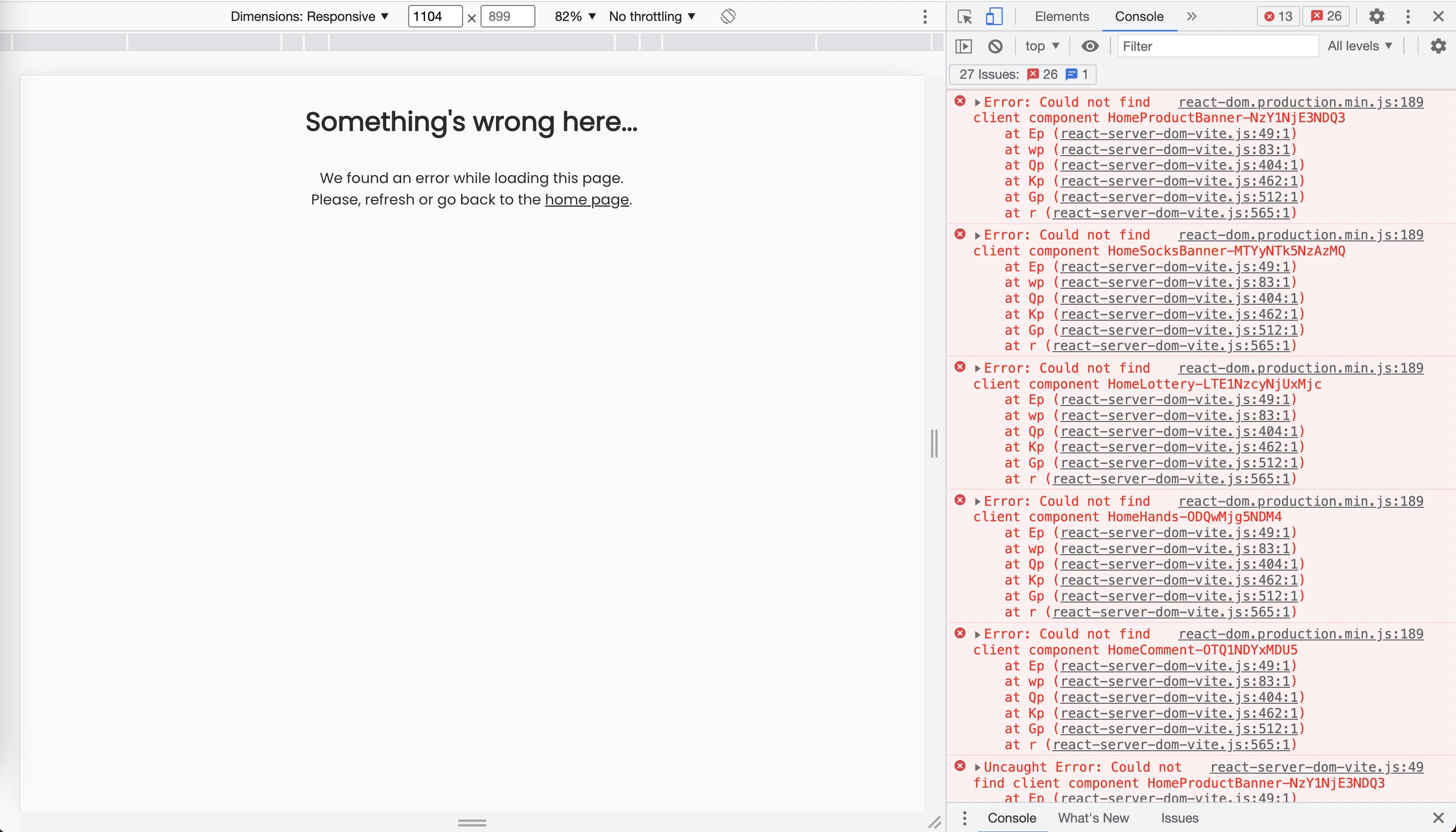Open the All levels log filter
The height and width of the screenshot is (832, 1456).
pyautogui.click(x=1359, y=46)
